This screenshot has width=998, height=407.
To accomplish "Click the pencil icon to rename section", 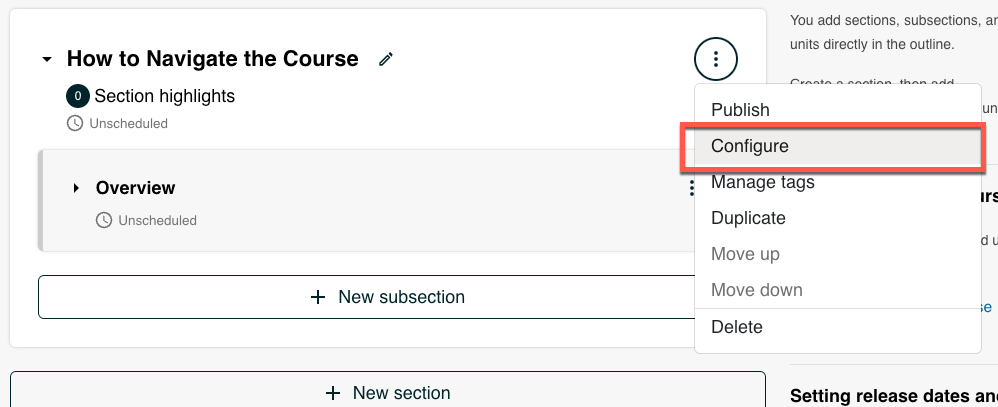I will click(386, 60).
